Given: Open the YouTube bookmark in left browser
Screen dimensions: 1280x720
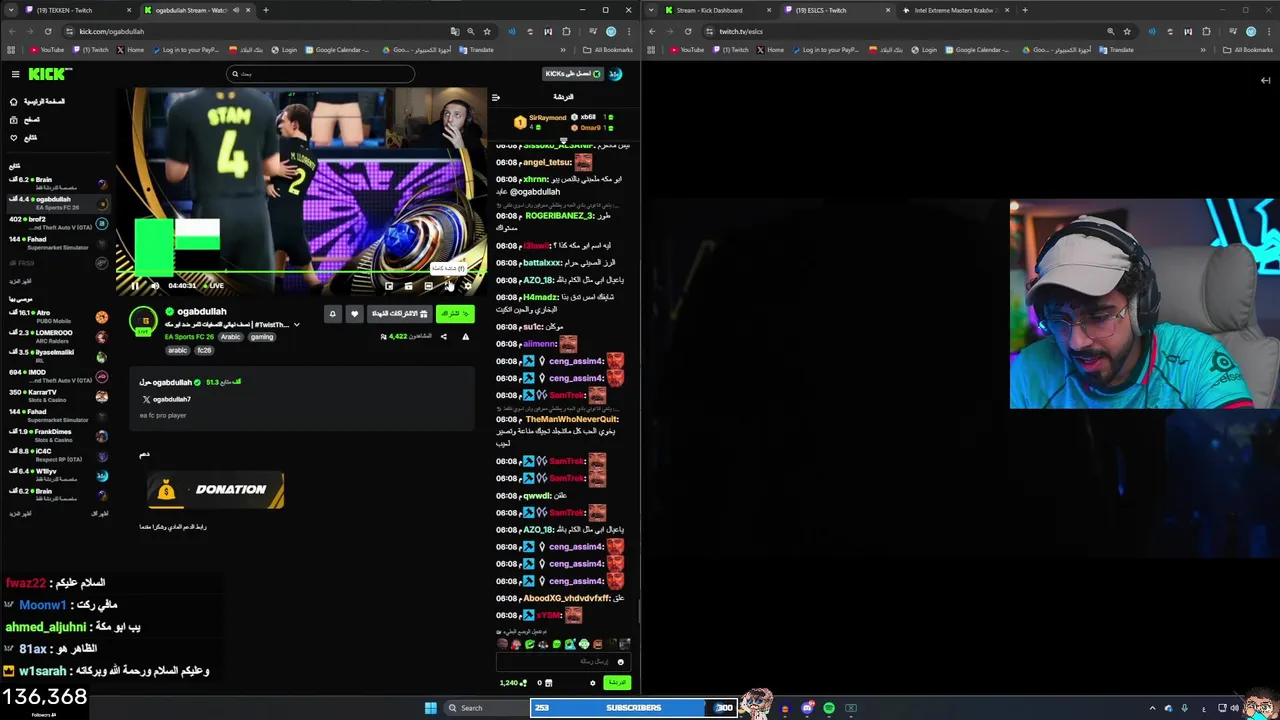Looking at the screenshot, I should [47, 50].
